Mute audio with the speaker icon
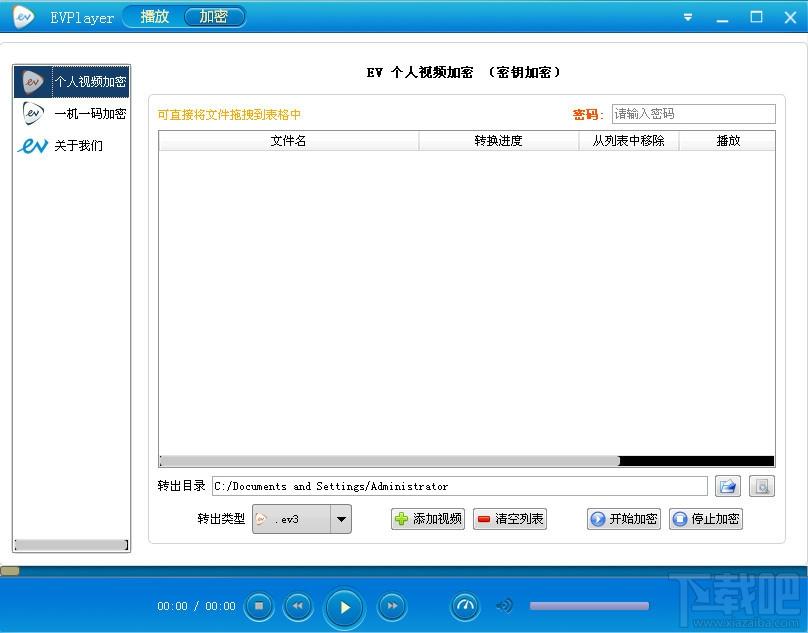The width and height of the screenshot is (808, 633). tap(505, 606)
